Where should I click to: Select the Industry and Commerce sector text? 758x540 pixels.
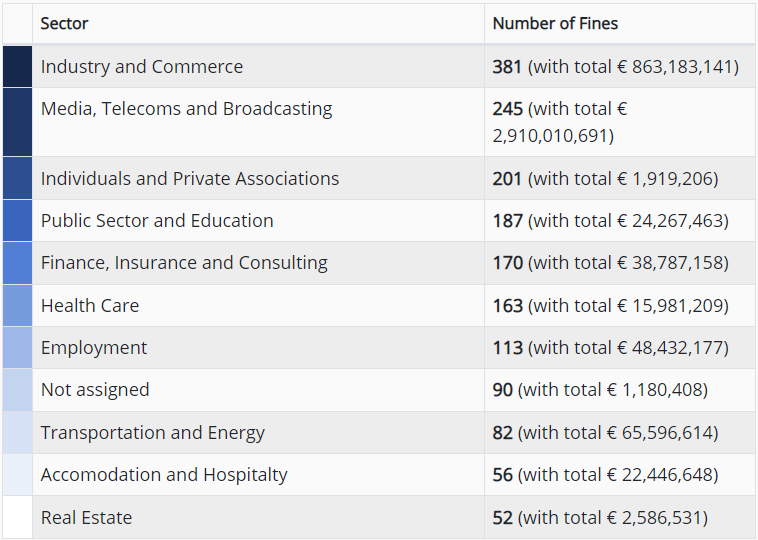(x=142, y=67)
